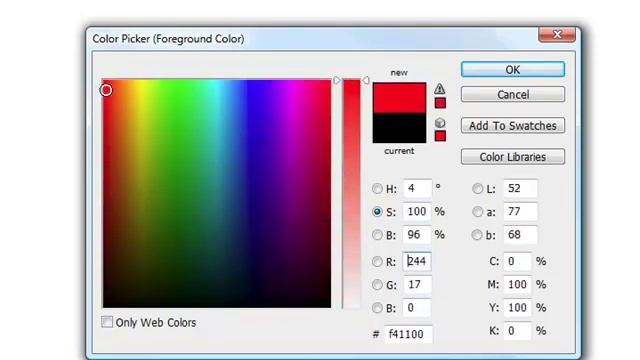Select the R red radio button
640x360 pixels.
[377, 262]
